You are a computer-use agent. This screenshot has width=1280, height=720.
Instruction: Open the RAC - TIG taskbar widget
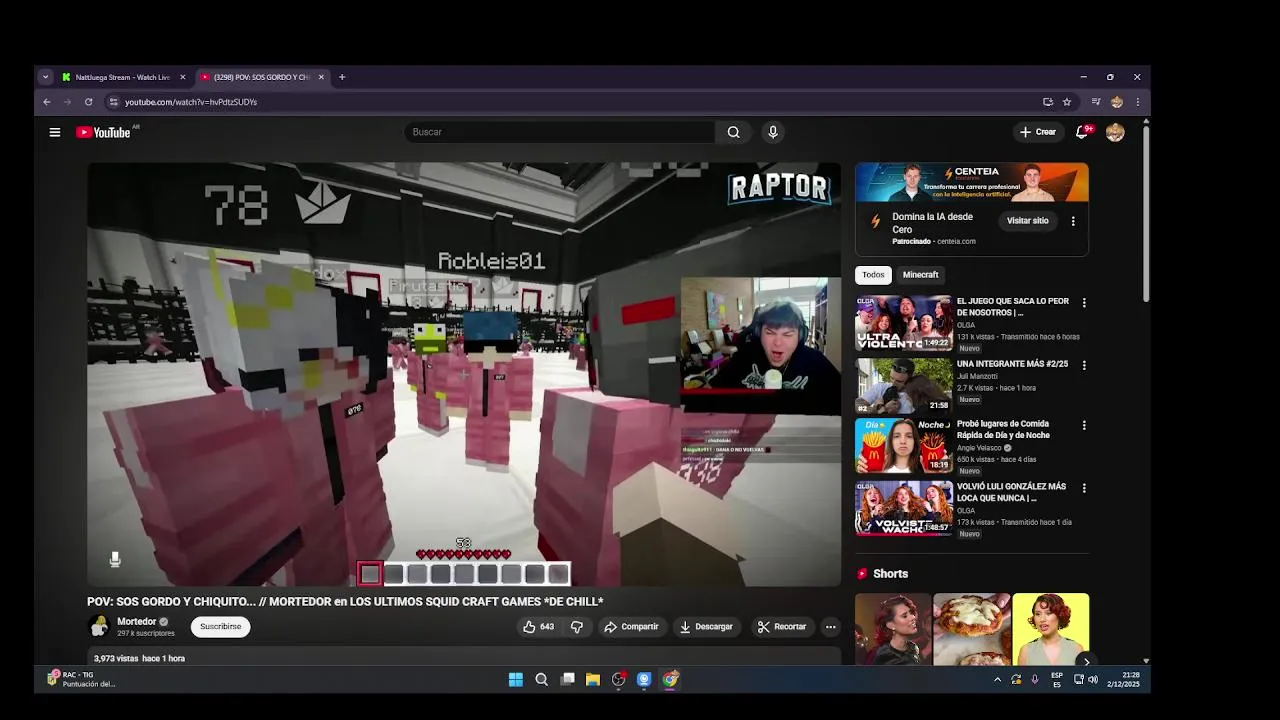coord(82,680)
